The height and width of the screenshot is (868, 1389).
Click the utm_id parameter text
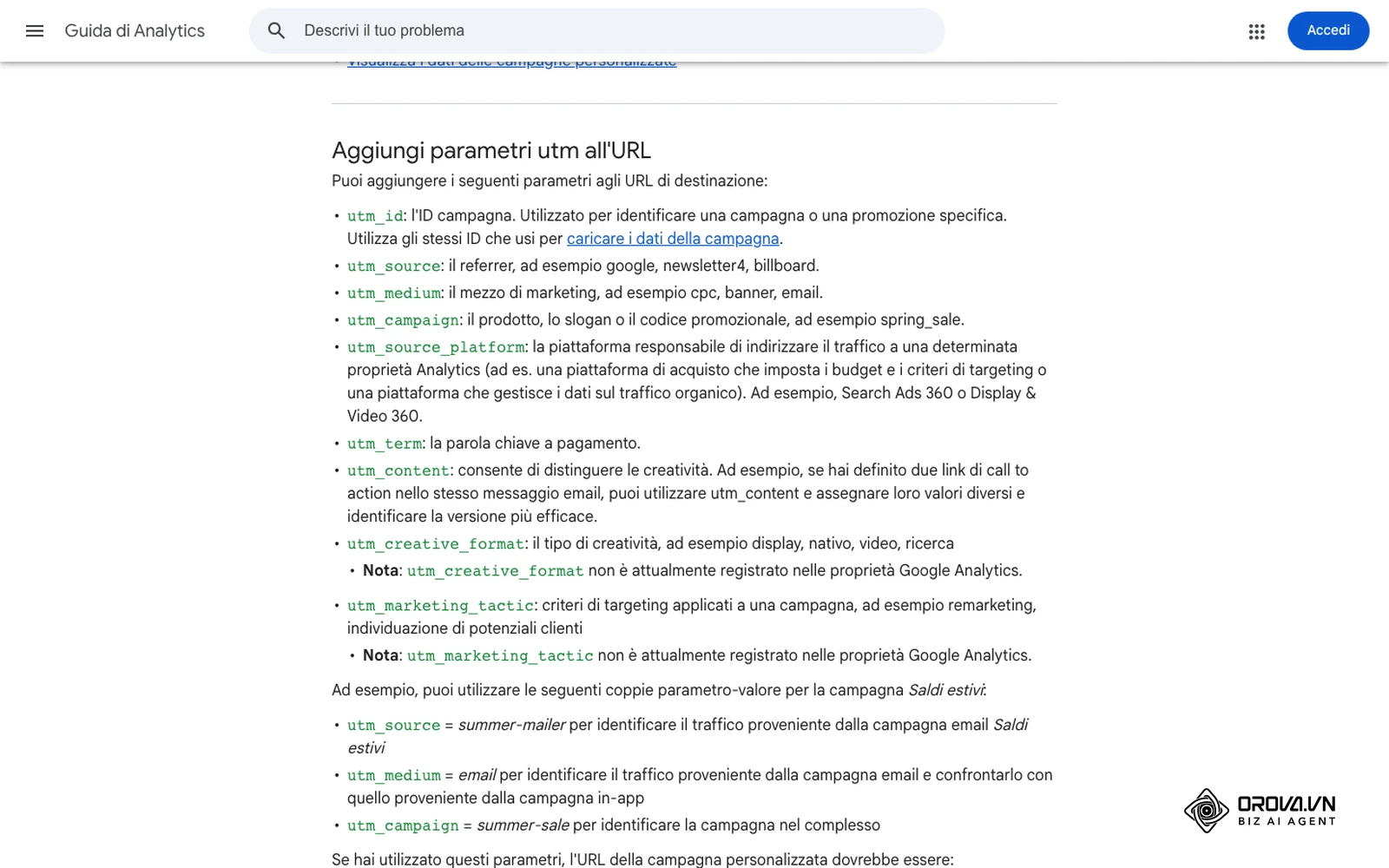click(x=375, y=216)
